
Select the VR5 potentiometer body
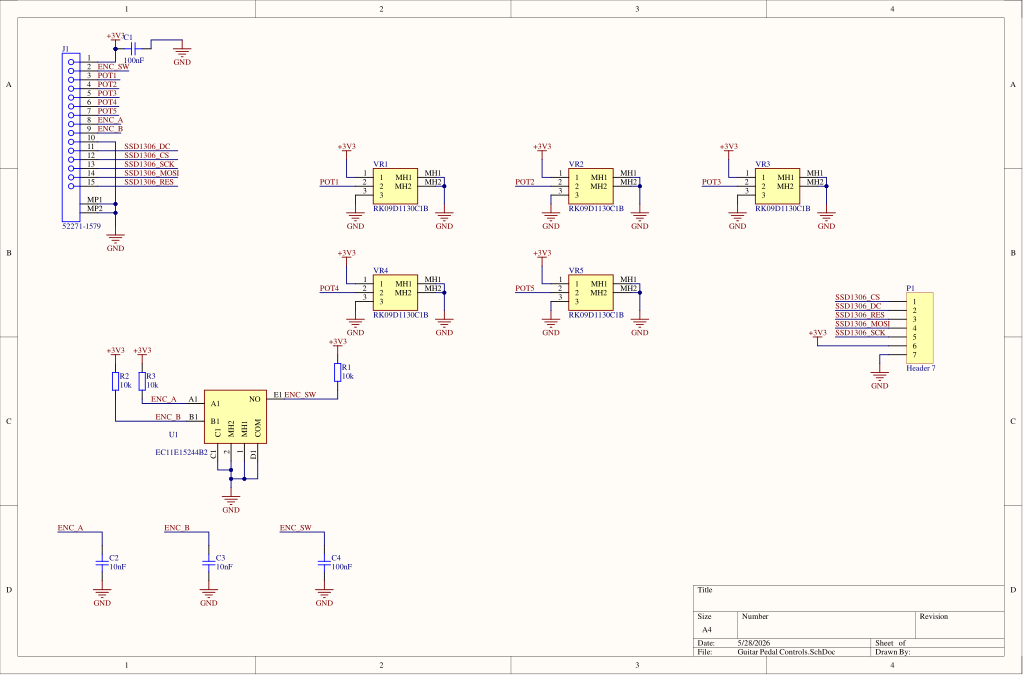tap(591, 293)
